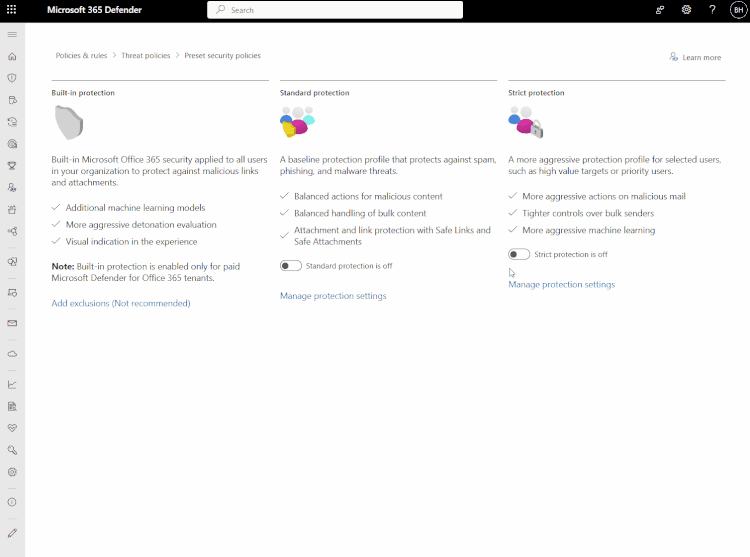Screen dimensions: 750x557
Task: Click the Standard protection people image
Action: pos(297,122)
